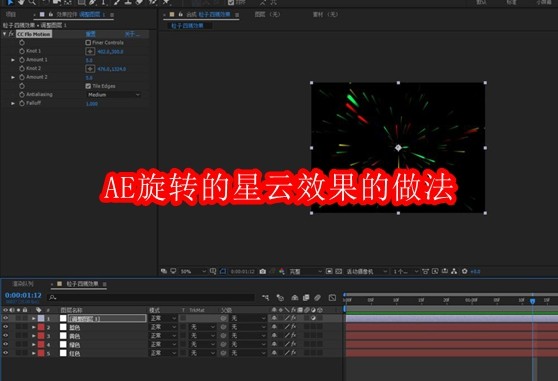Click the timeline layer search field
Image resolution: width=558 pixels, height=381 pixels.
[x=151, y=297]
